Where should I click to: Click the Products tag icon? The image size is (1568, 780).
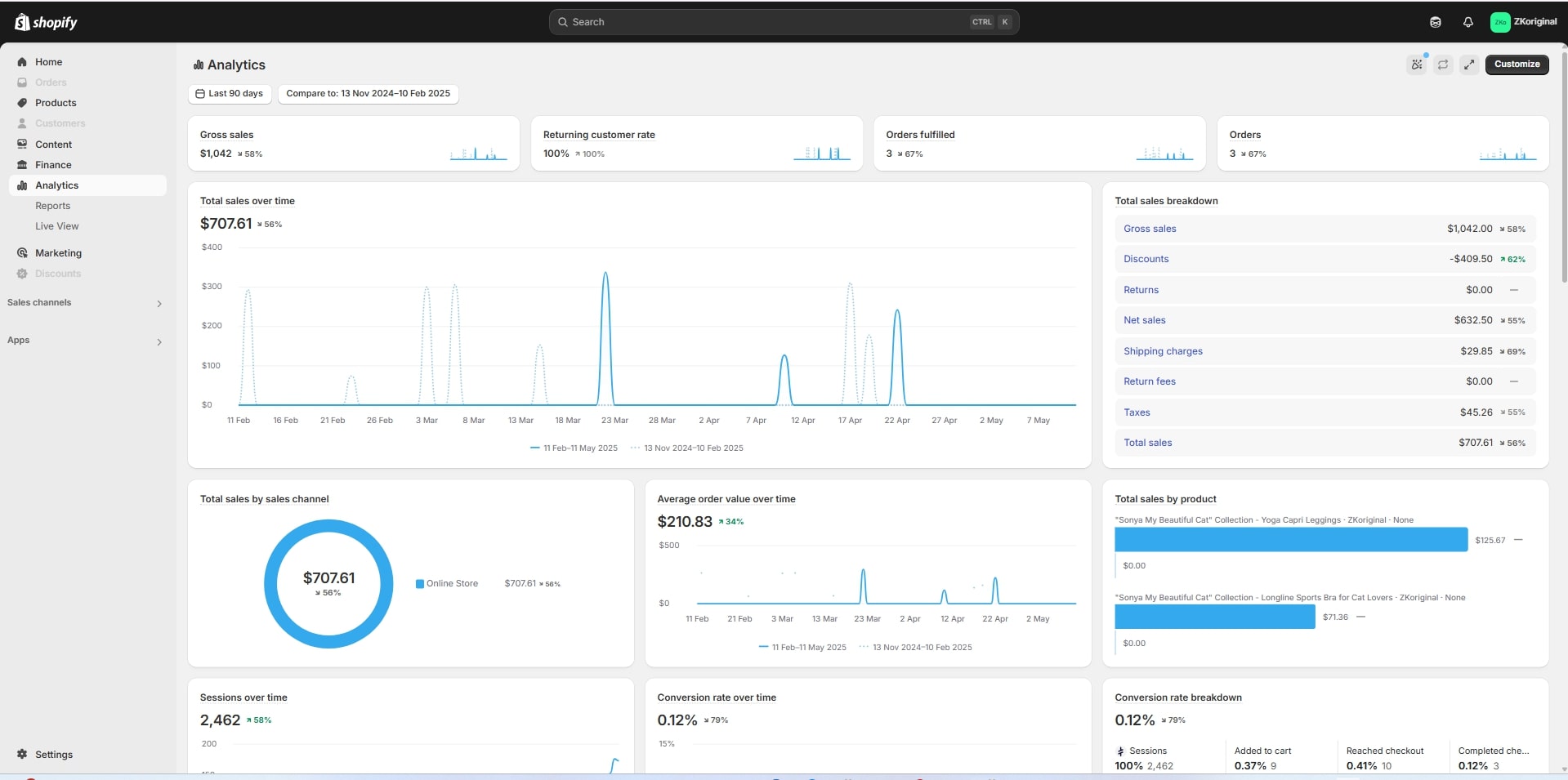tap(22, 103)
